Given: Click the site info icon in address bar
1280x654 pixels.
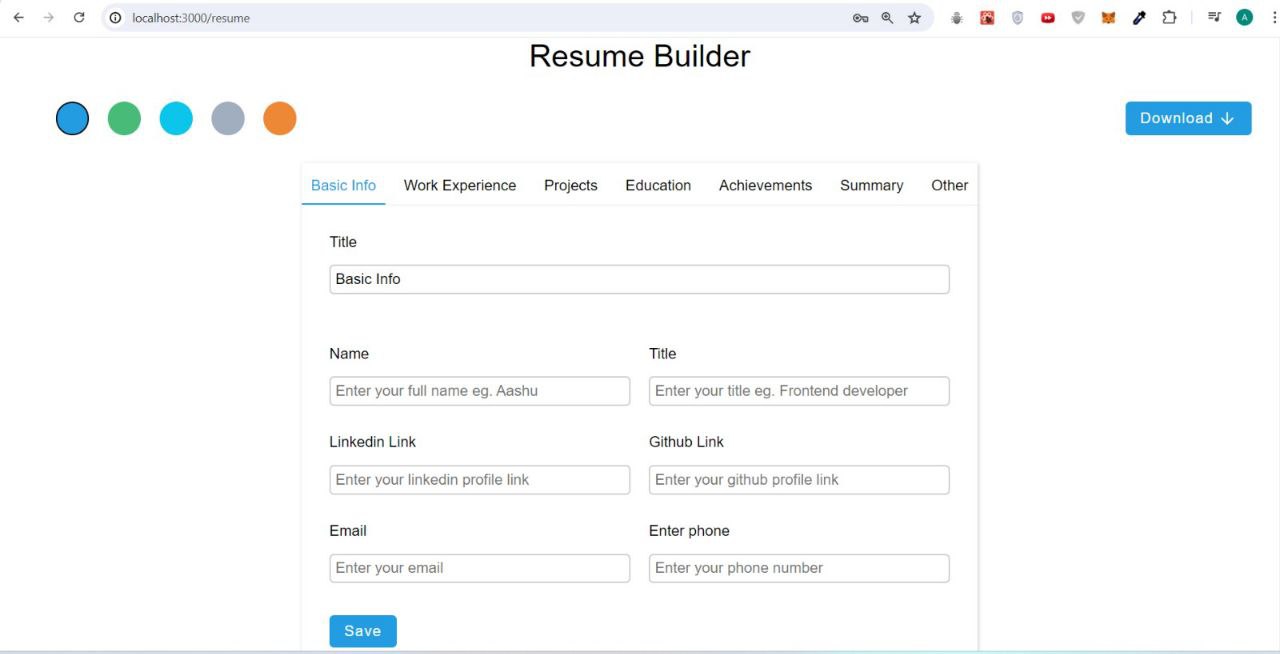Looking at the screenshot, I should [115, 17].
